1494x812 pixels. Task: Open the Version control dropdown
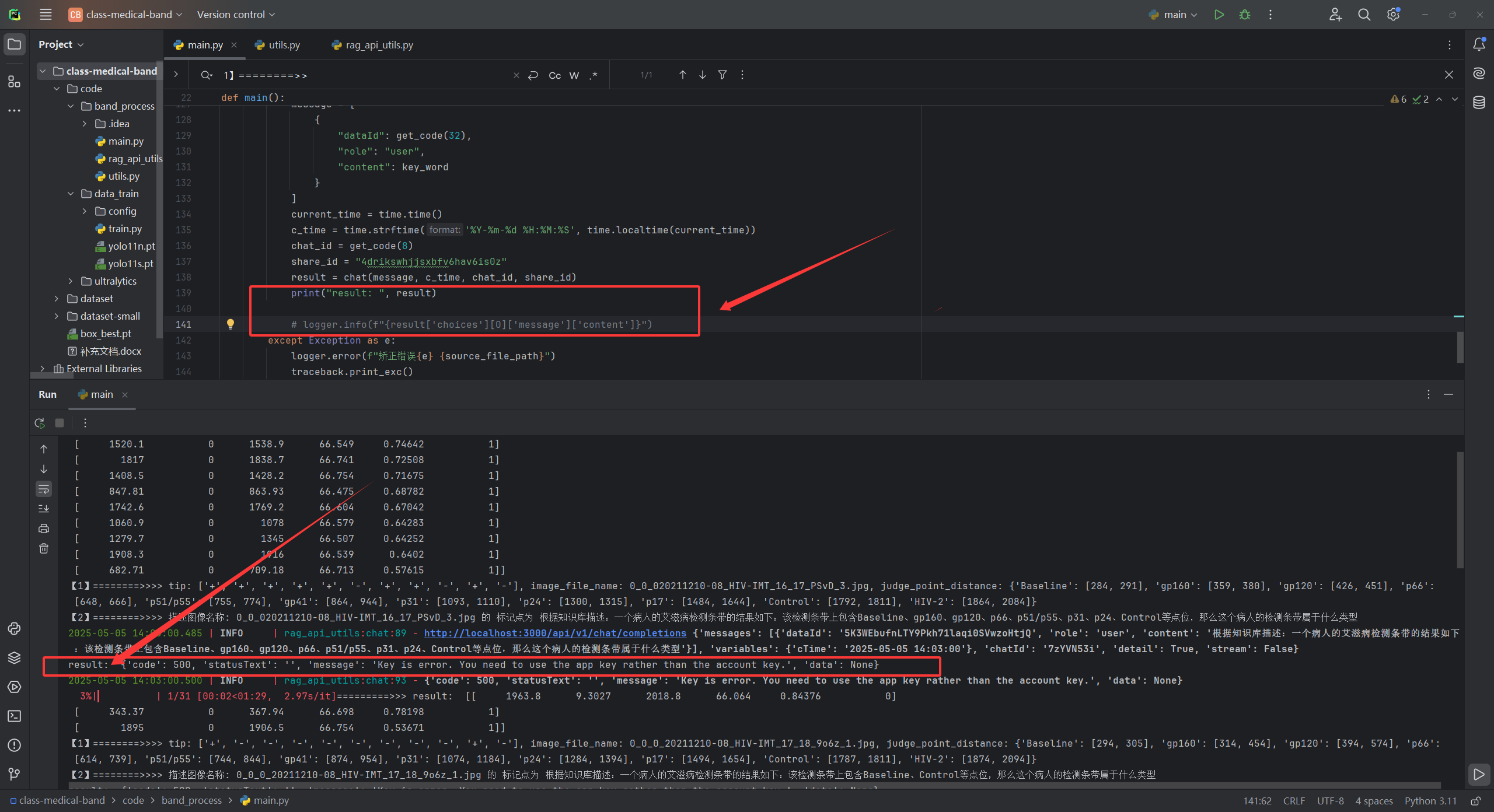(236, 15)
